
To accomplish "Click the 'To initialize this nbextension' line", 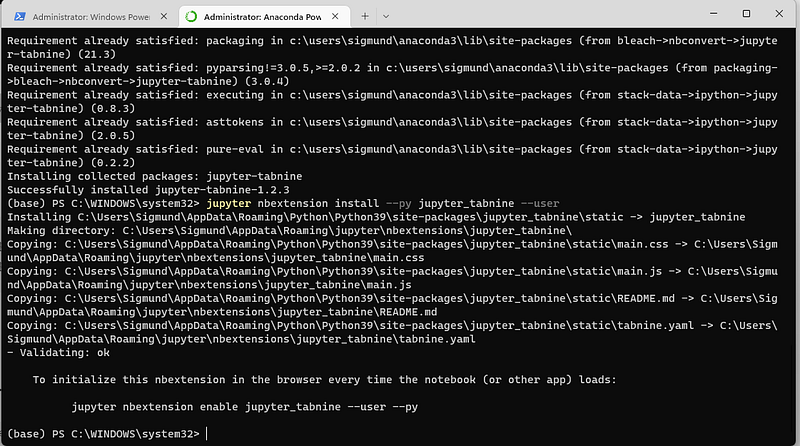I will pyautogui.click(x=324, y=380).
